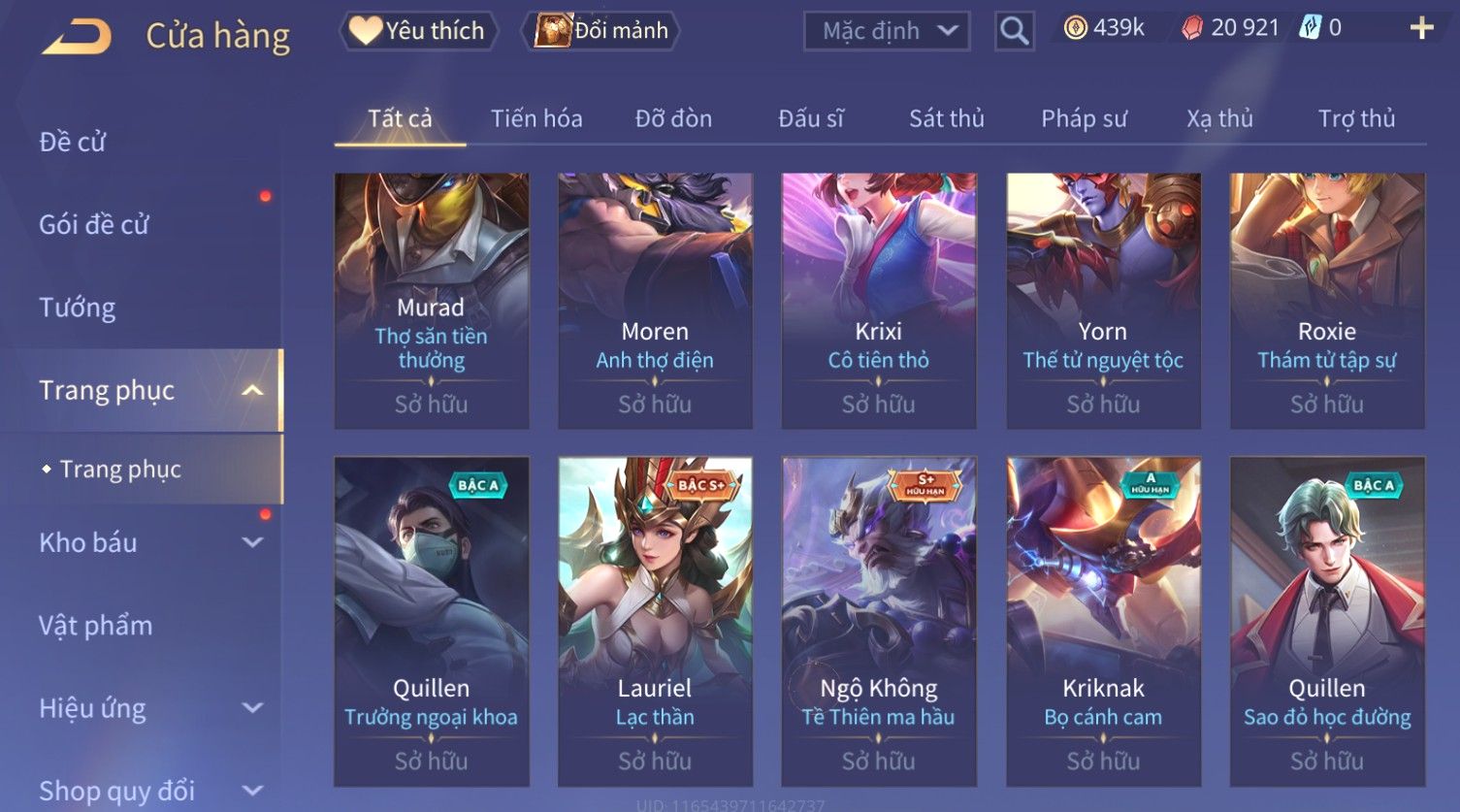The image size is (1460, 812).
Task: Expand the Kho báu menu chevron
Action: pos(252,542)
